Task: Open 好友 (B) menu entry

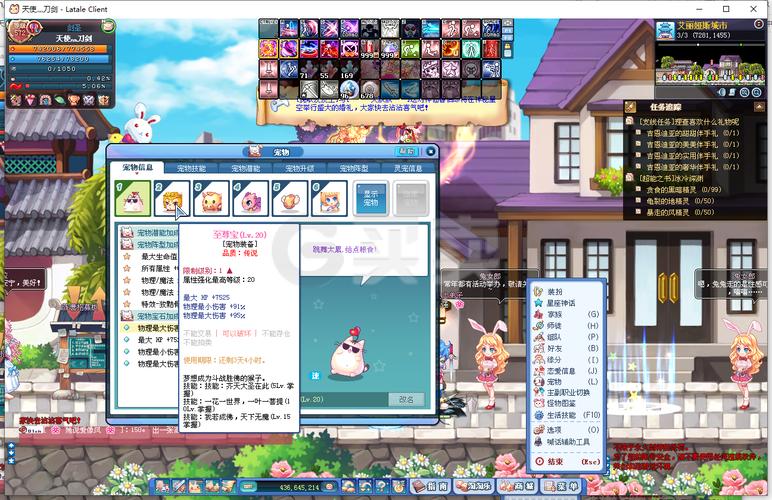Action: (567, 348)
